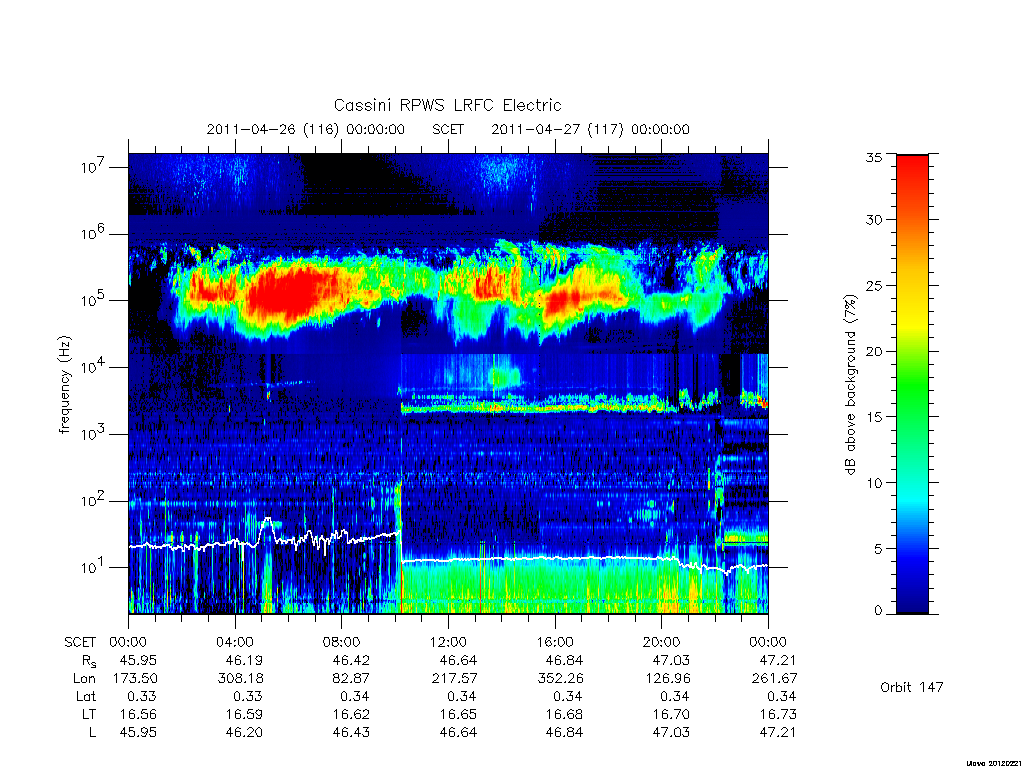
Task: Click Lon value '261.67'
Action: [x=774, y=679]
